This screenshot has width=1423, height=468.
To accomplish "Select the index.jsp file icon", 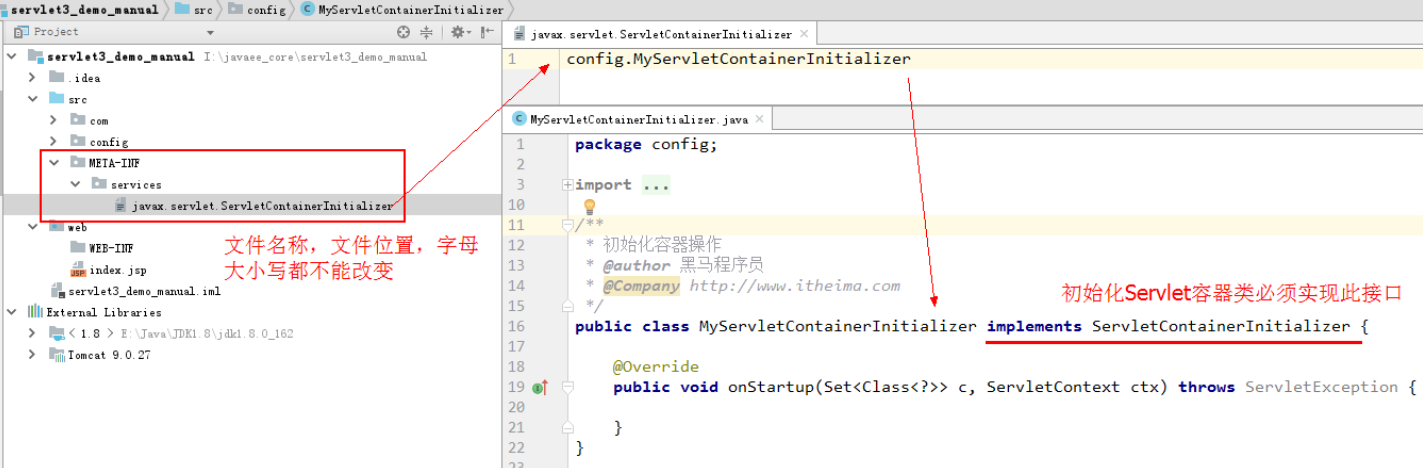I will click(78, 270).
